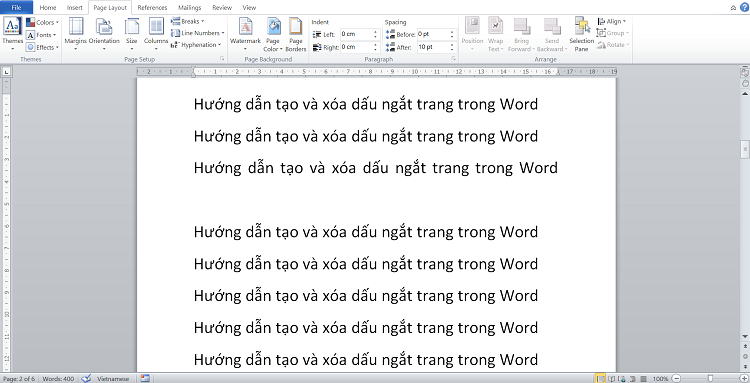Open Page Borders dialog
The image size is (750, 383).
pyautogui.click(x=296, y=34)
